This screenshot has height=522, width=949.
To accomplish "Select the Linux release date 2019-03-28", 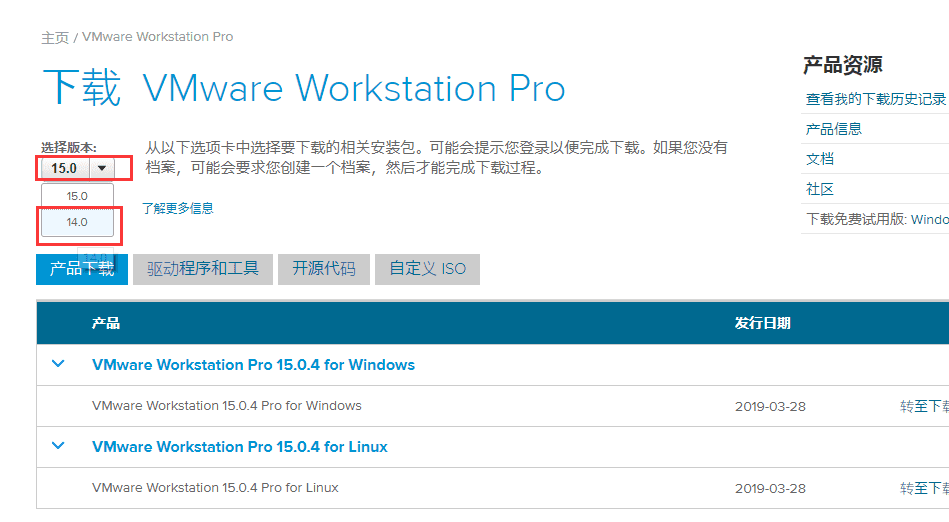I will coord(770,488).
